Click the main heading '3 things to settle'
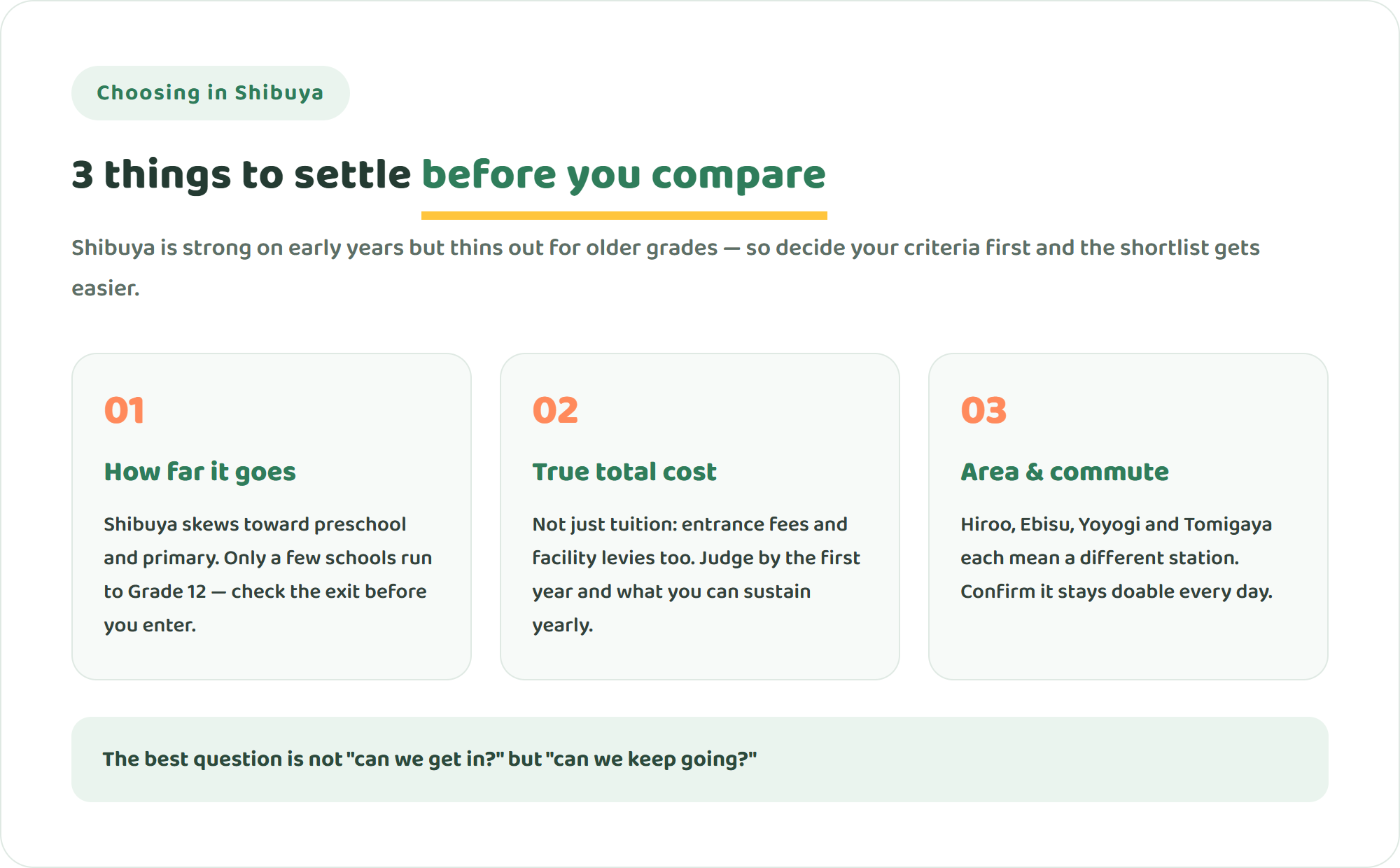Screen dimensions: 1400x868 coord(241,174)
